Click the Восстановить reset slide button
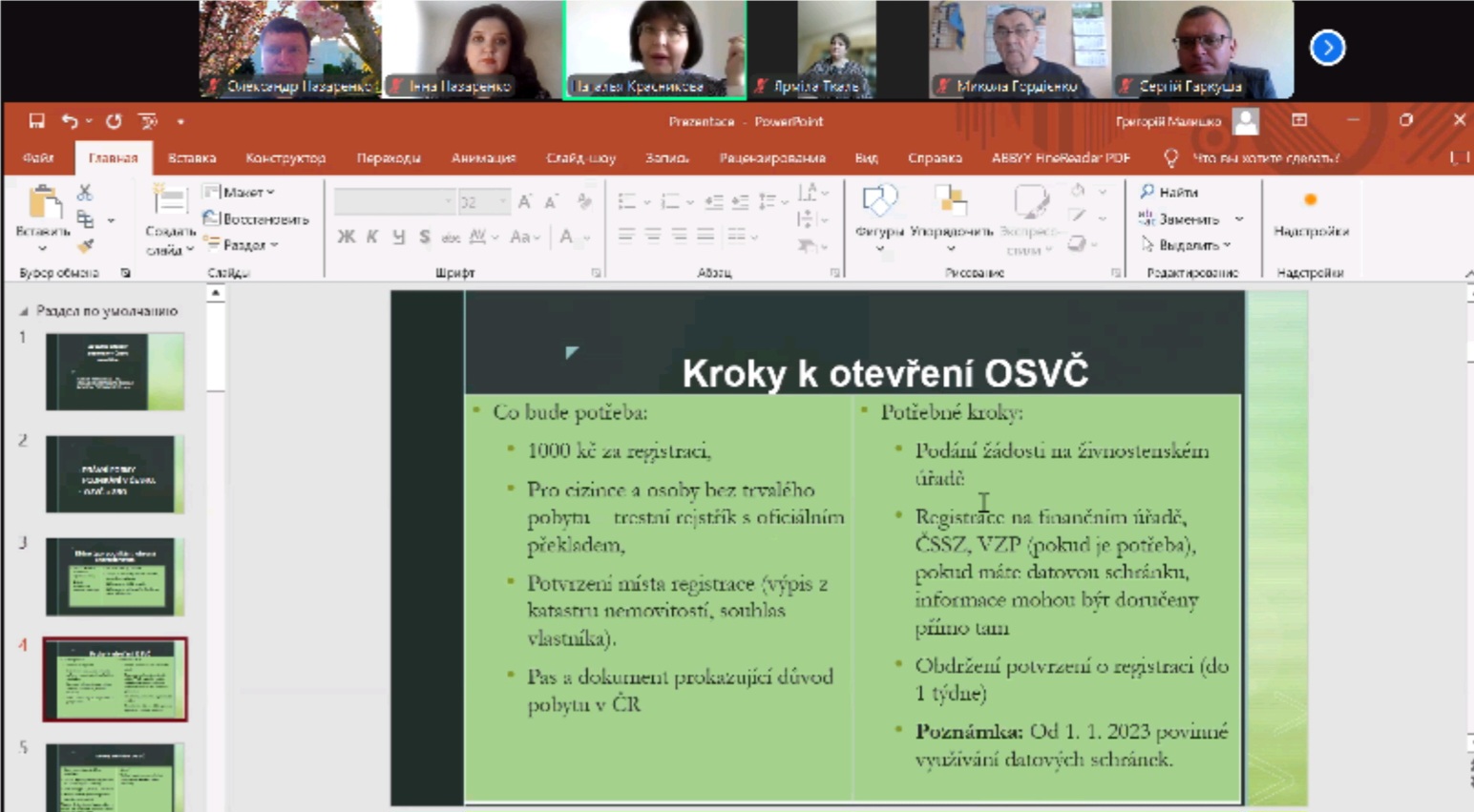1474x812 pixels. [257, 219]
